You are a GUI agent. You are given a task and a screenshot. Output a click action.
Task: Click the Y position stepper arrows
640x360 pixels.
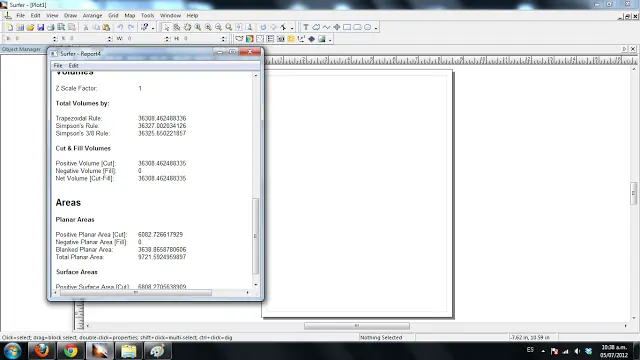click(110, 39)
